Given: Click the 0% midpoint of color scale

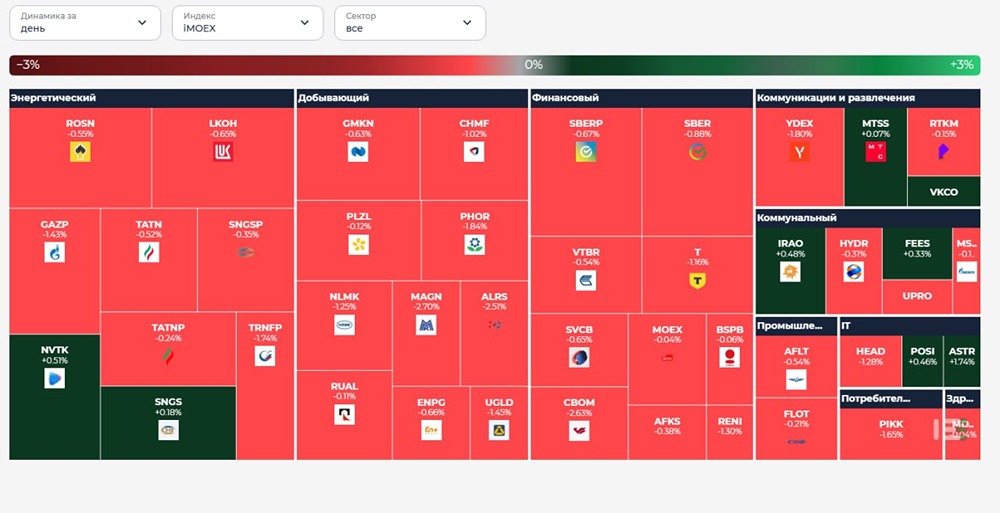Looking at the screenshot, I should [x=534, y=65].
